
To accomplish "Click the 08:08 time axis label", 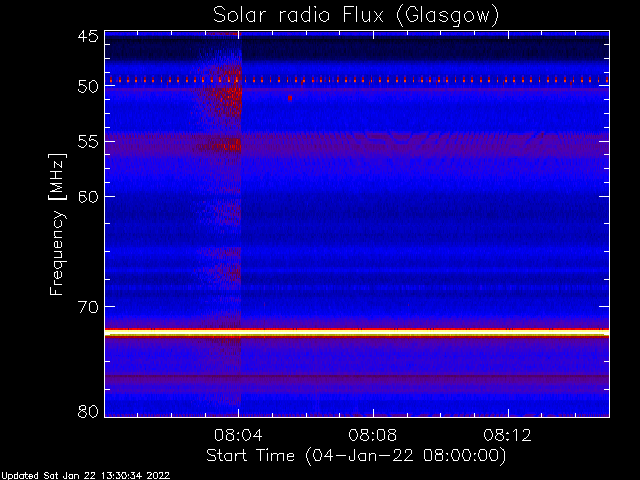I will pyautogui.click(x=373, y=435).
